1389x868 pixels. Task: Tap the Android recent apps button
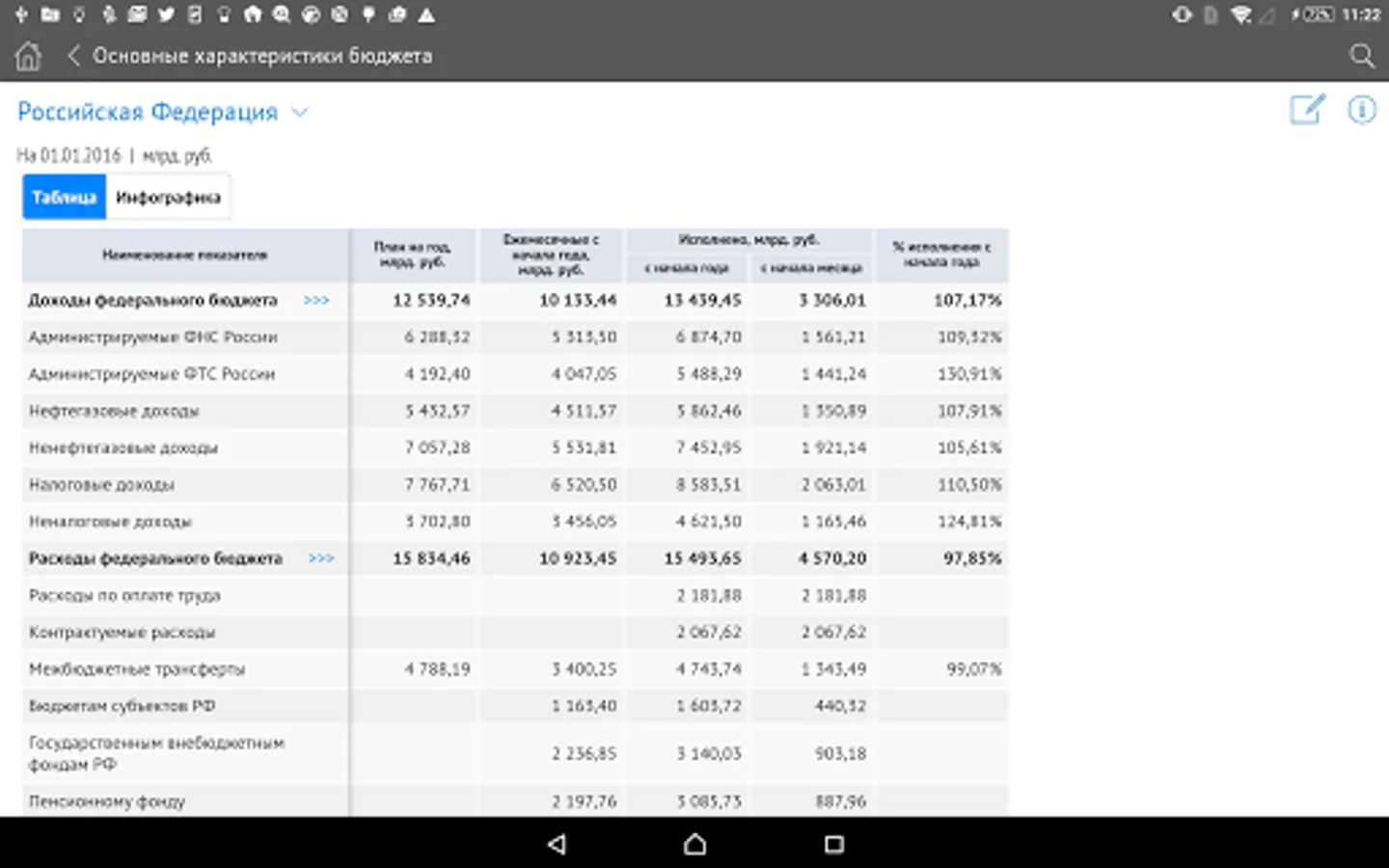click(834, 844)
